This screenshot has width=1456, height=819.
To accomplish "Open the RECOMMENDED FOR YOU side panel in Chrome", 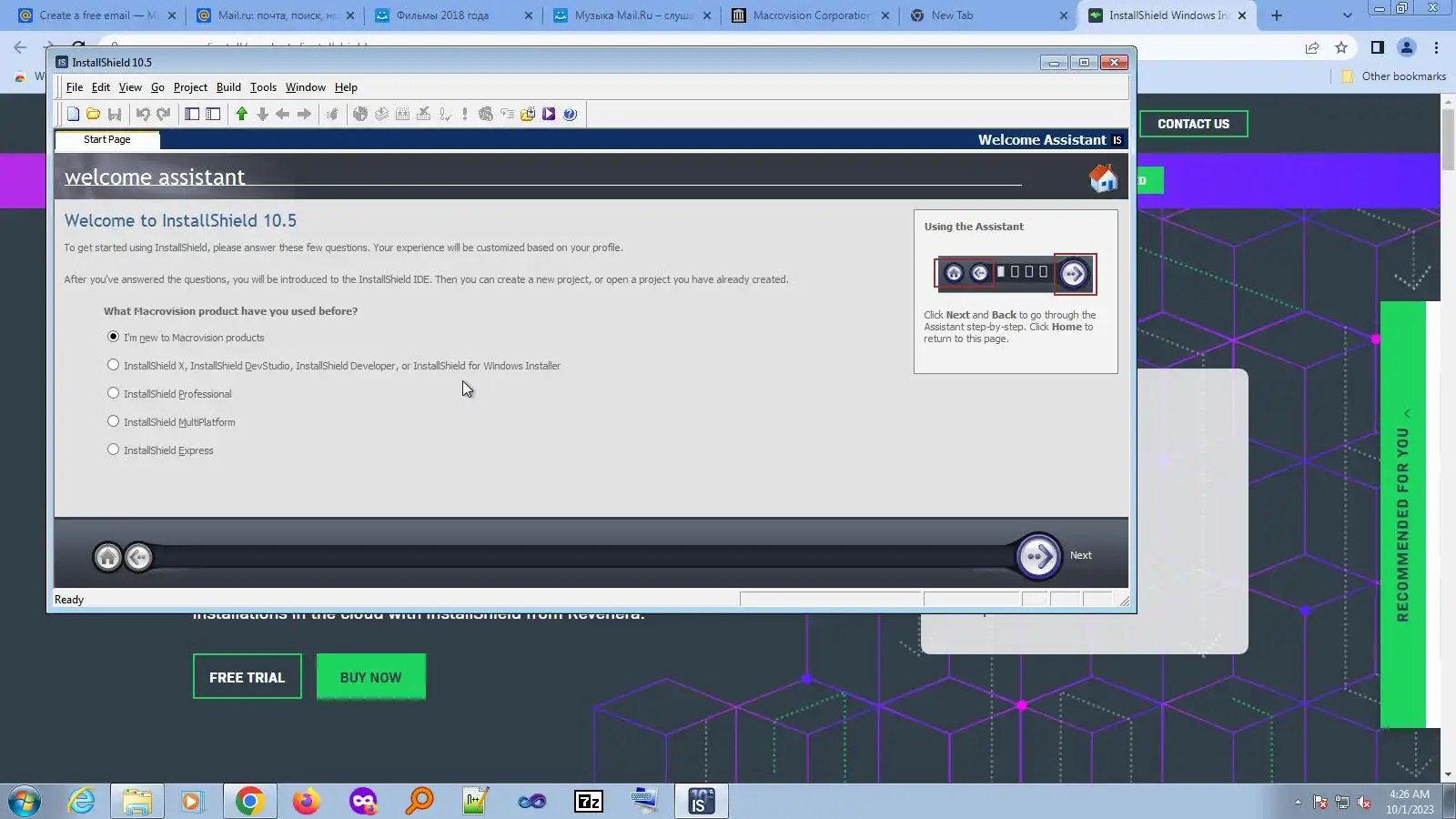I will [1402, 515].
